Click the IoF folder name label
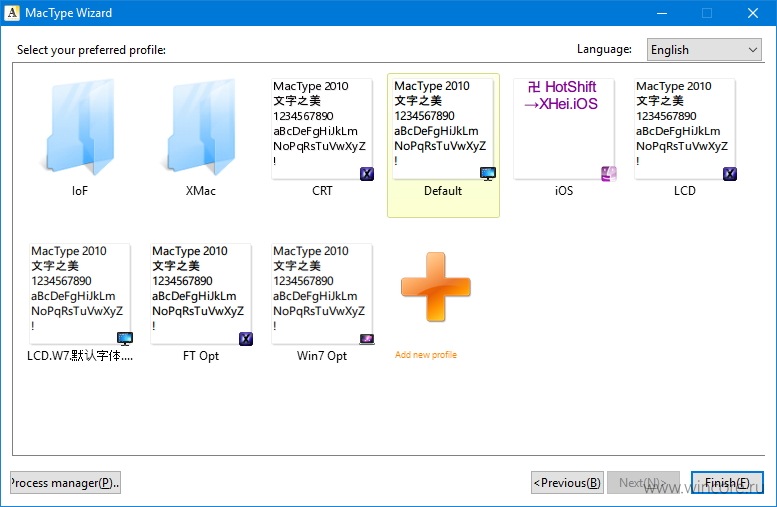Screen dimensions: 777x507 coord(80,191)
